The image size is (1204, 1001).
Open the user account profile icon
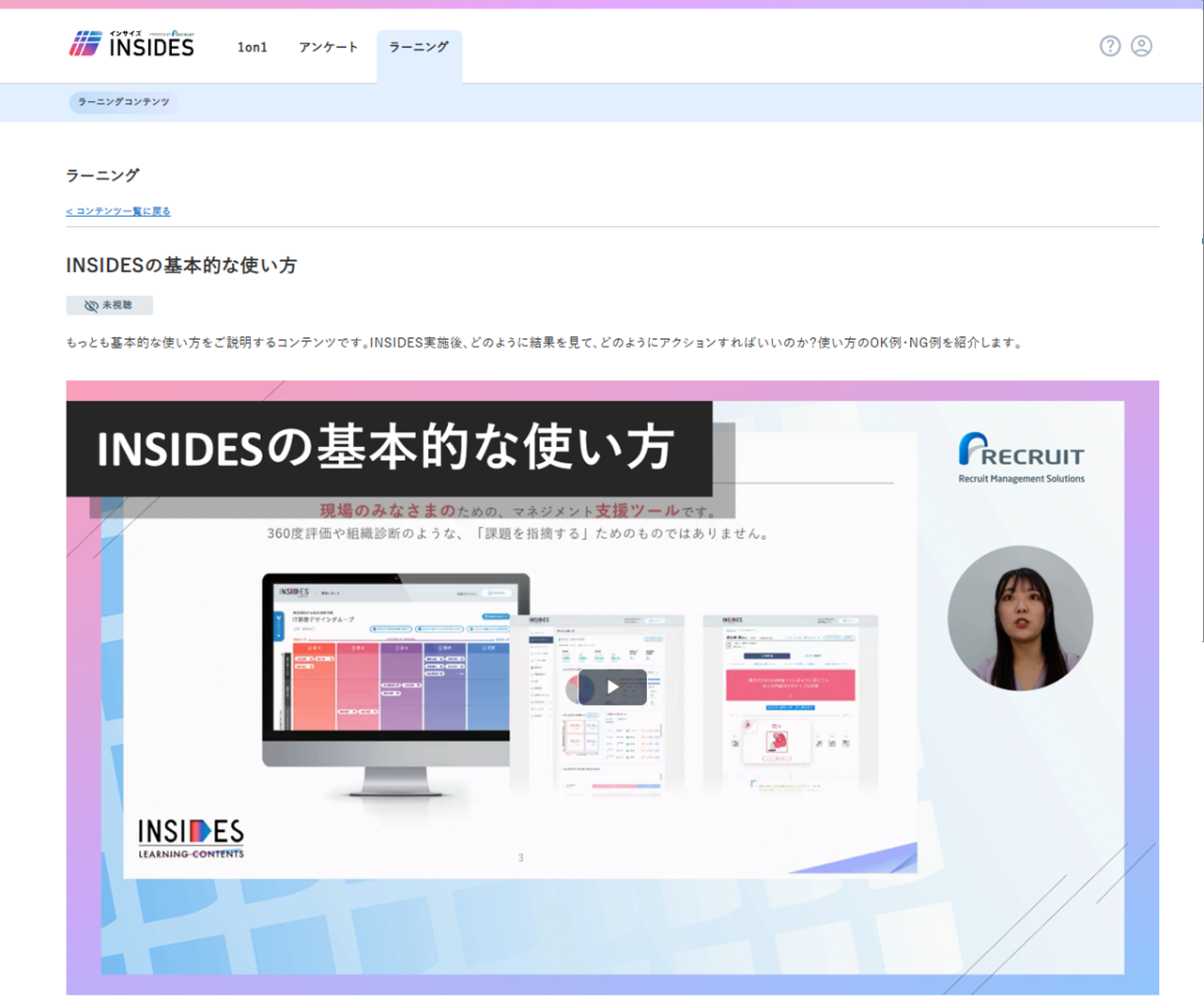coord(1141,46)
